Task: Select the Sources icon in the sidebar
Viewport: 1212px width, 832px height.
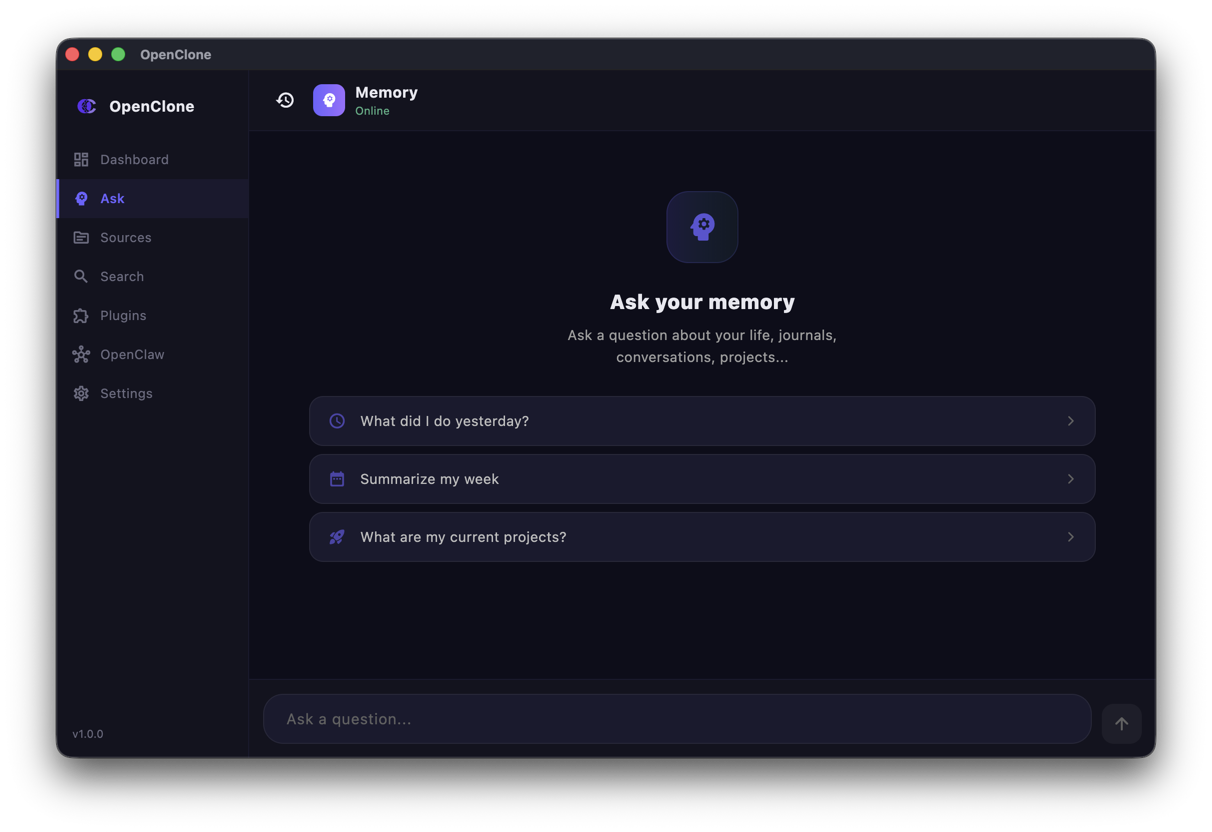Action: pyautogui.click(x=80, y=237)
